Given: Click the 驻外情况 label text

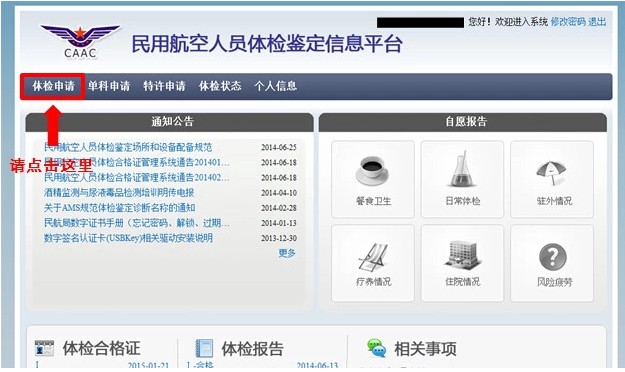Looking at the screenshot, I should (x=554, y=201).
